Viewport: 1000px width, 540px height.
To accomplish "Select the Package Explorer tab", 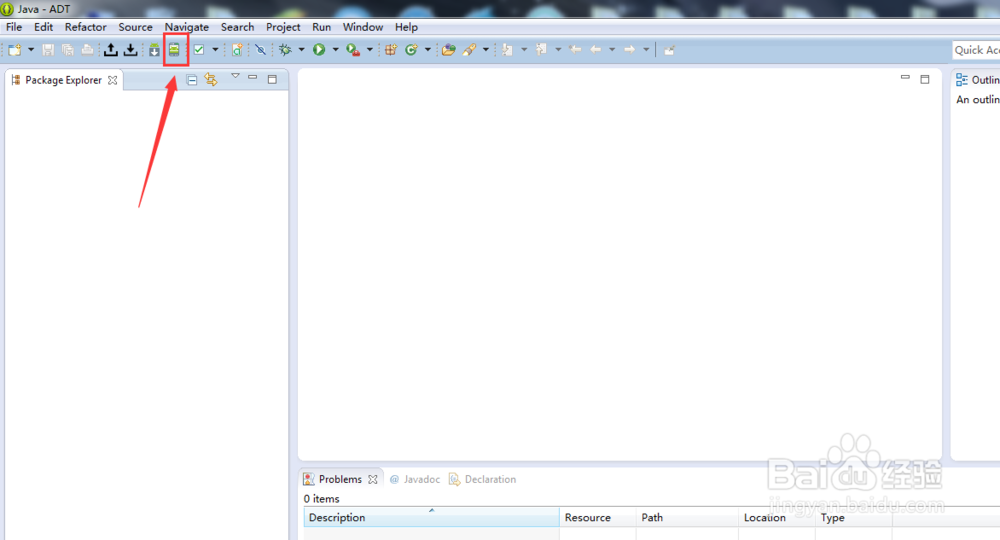I will [x=63, y=80].
